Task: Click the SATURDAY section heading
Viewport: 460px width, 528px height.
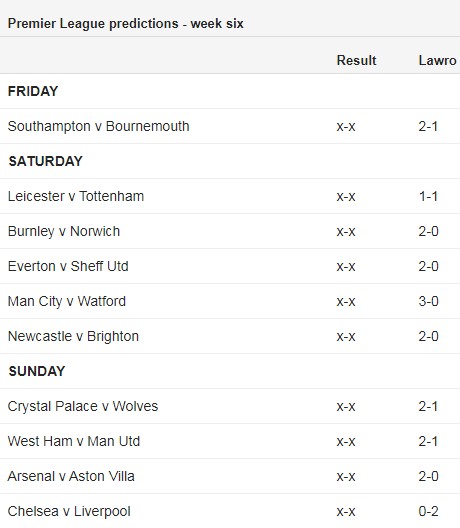Action: [x=45, y=161]
